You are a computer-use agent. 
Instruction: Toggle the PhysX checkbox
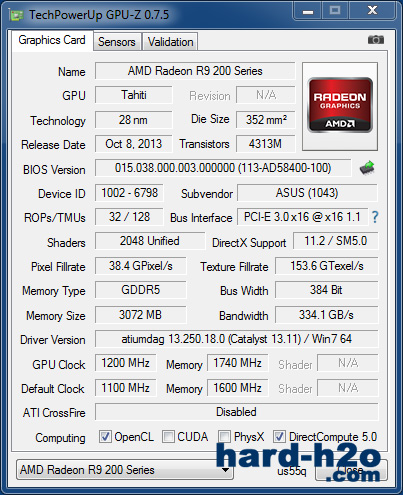pos(224,436)
